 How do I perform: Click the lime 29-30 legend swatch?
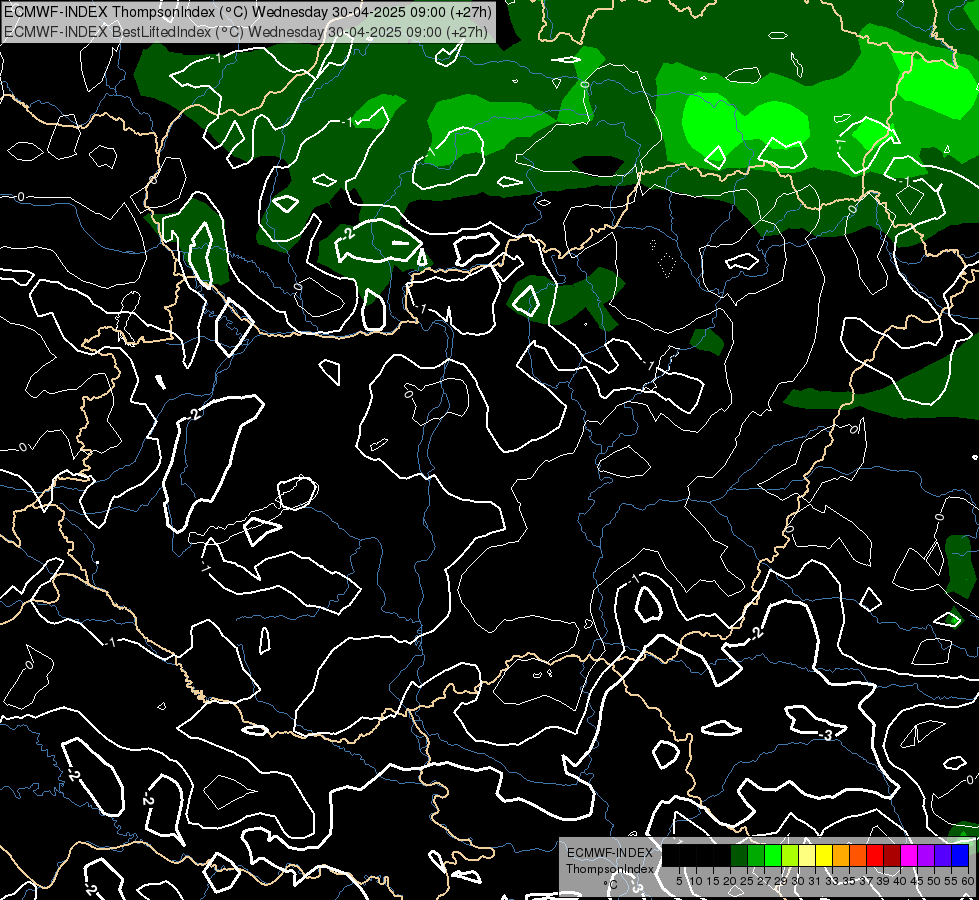790,855
